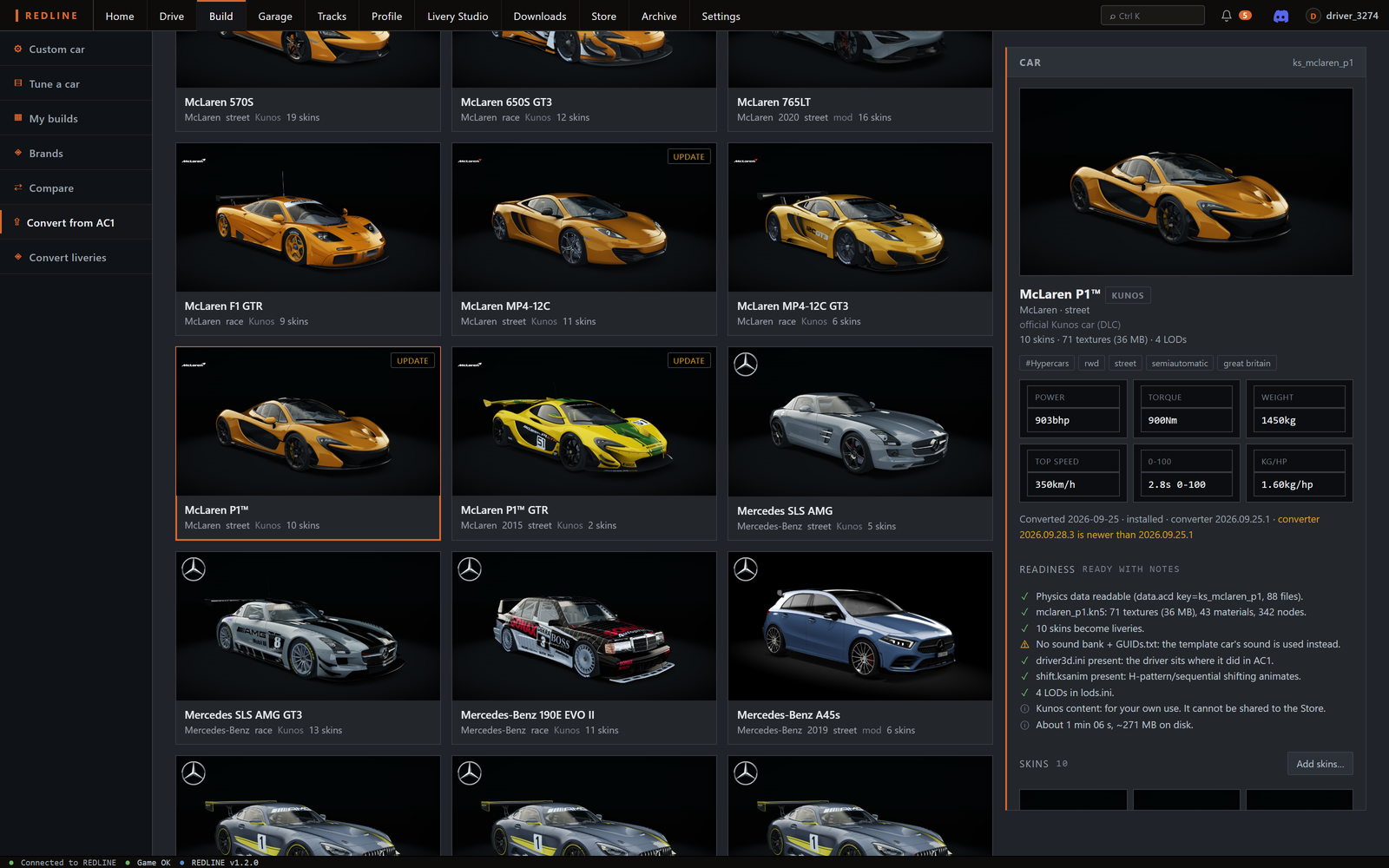Select the McLaren P1 GTR thumbnail
1389x868 pixels.
(584, 422)
